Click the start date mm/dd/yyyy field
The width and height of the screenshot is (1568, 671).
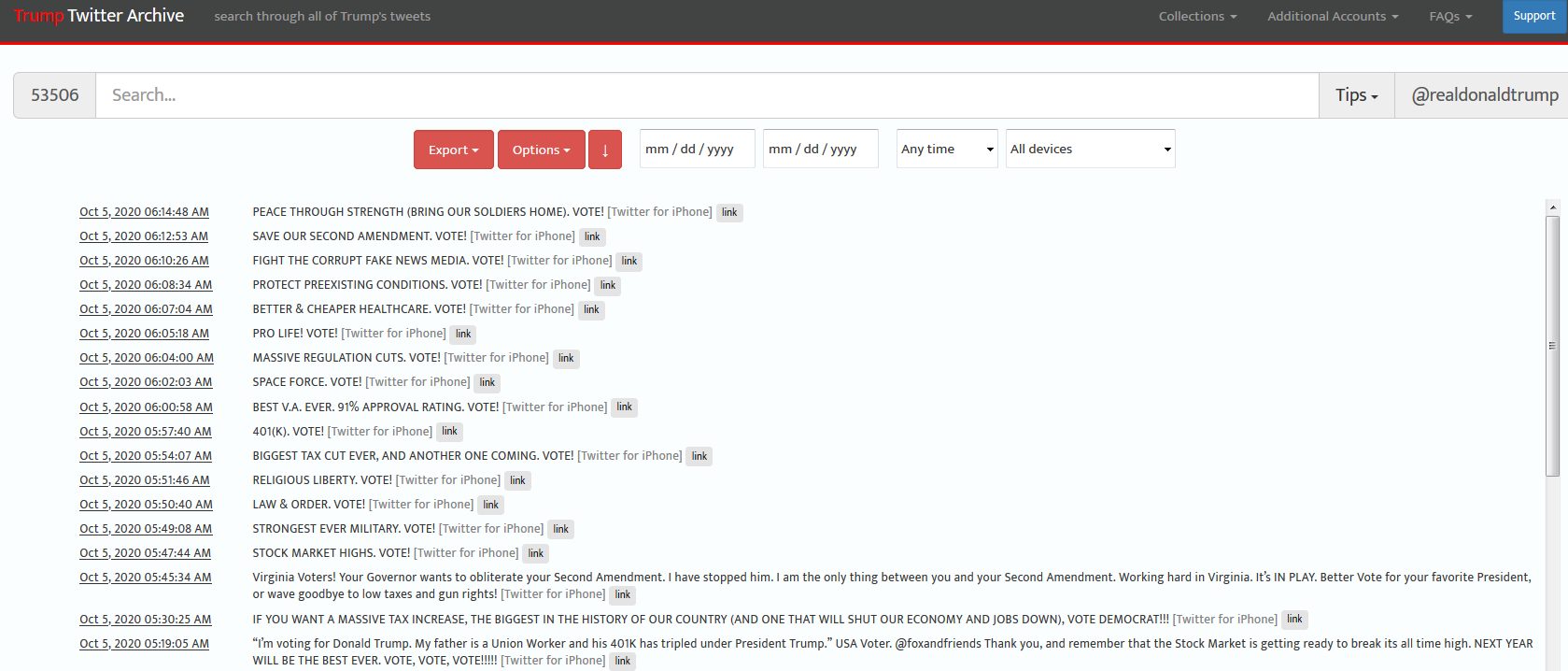(x=697, y=149)
